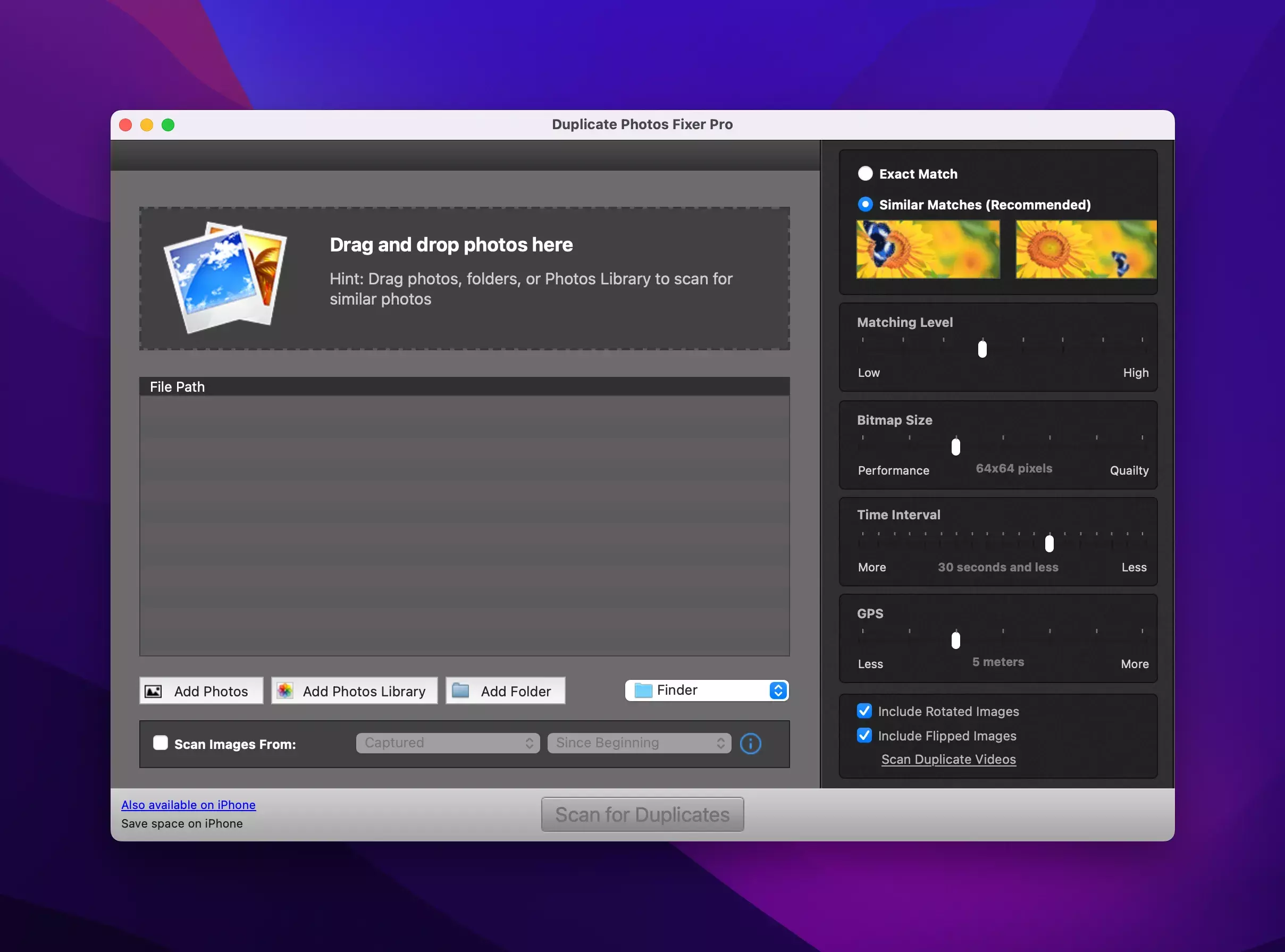
Task: Follow the Also available on iPhone link
Action: coord(188,805)
